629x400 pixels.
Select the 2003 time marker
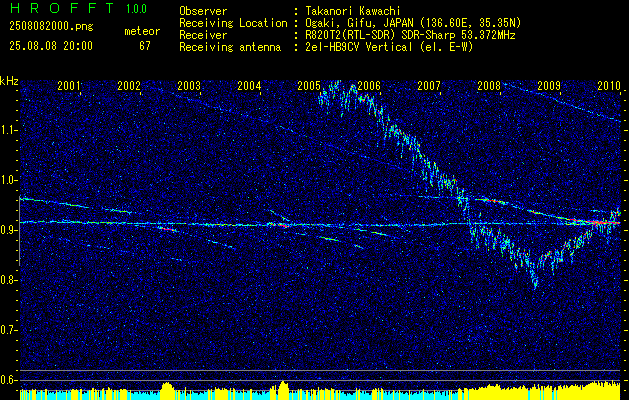click(x=189, y=85)
